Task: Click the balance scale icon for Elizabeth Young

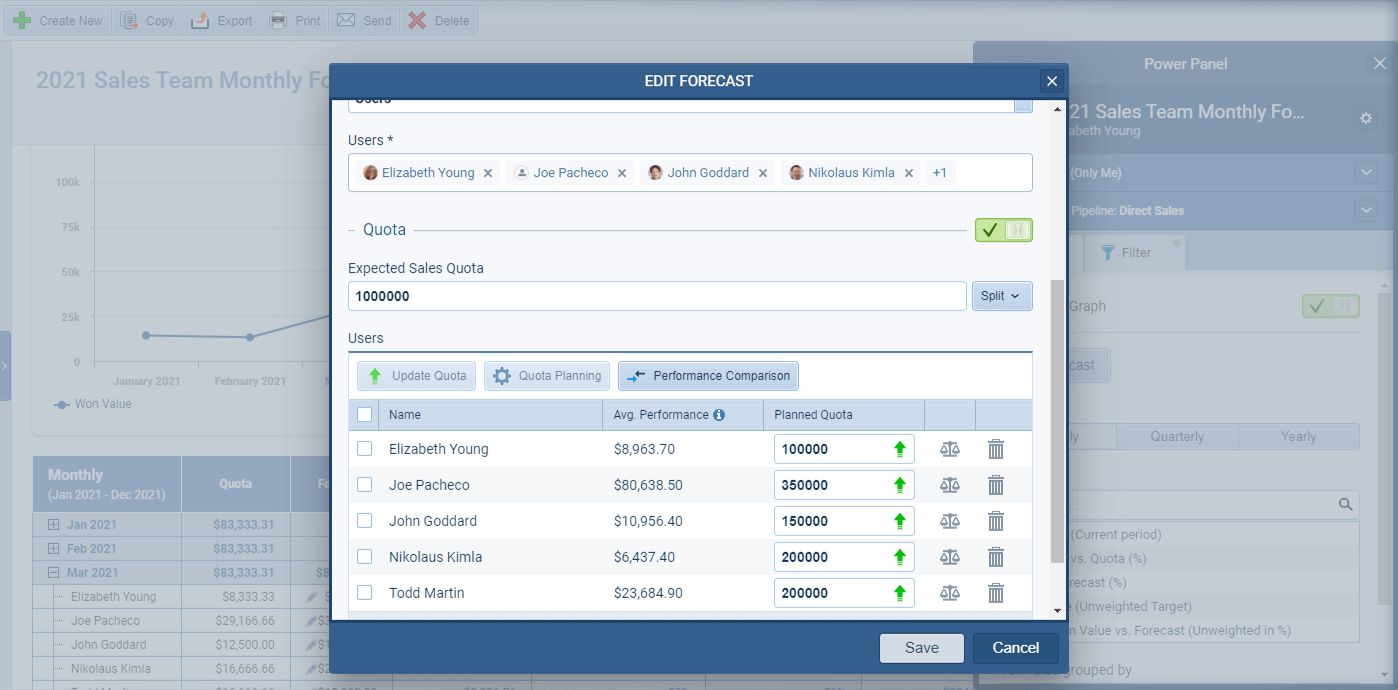Action: pos(949,449)
